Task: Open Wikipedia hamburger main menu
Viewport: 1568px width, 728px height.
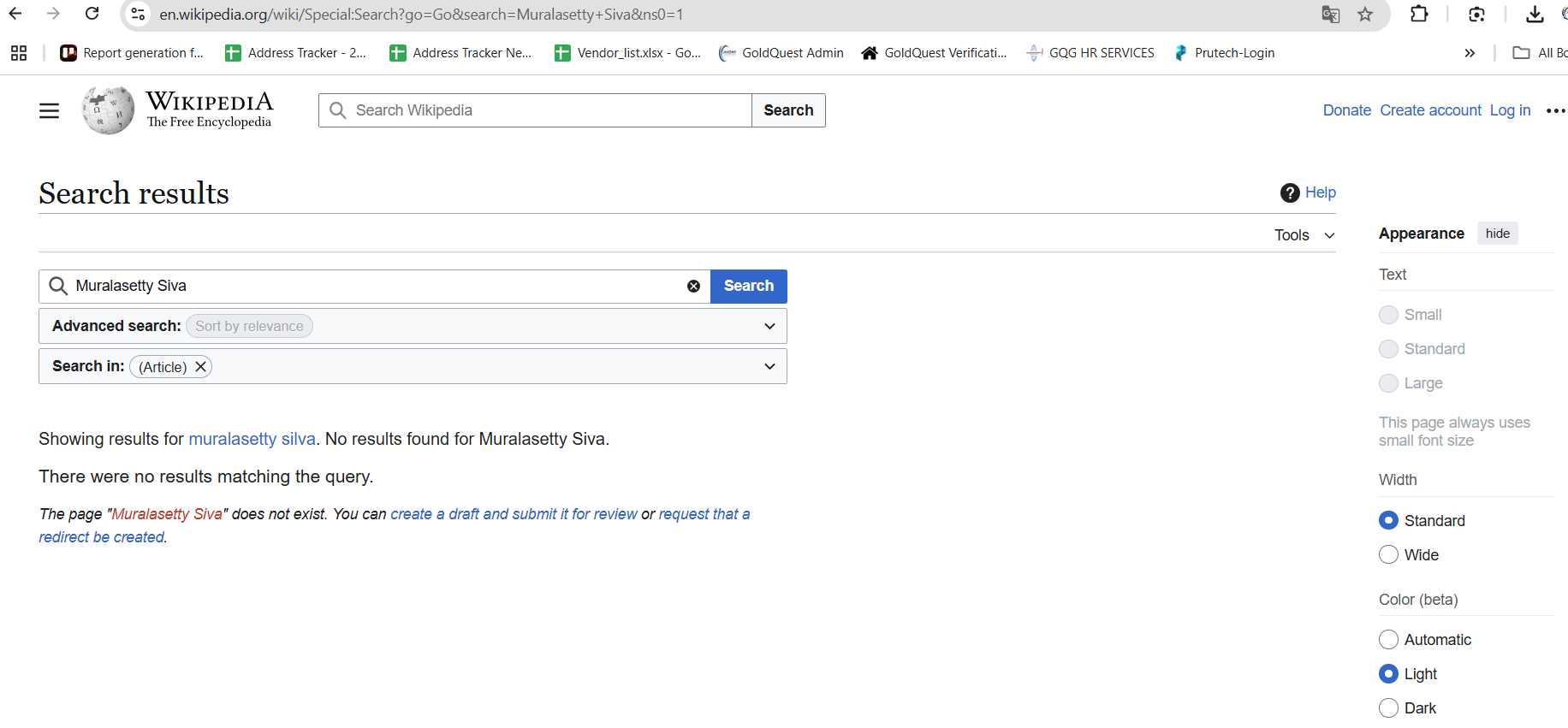Action: coord(50,110)
